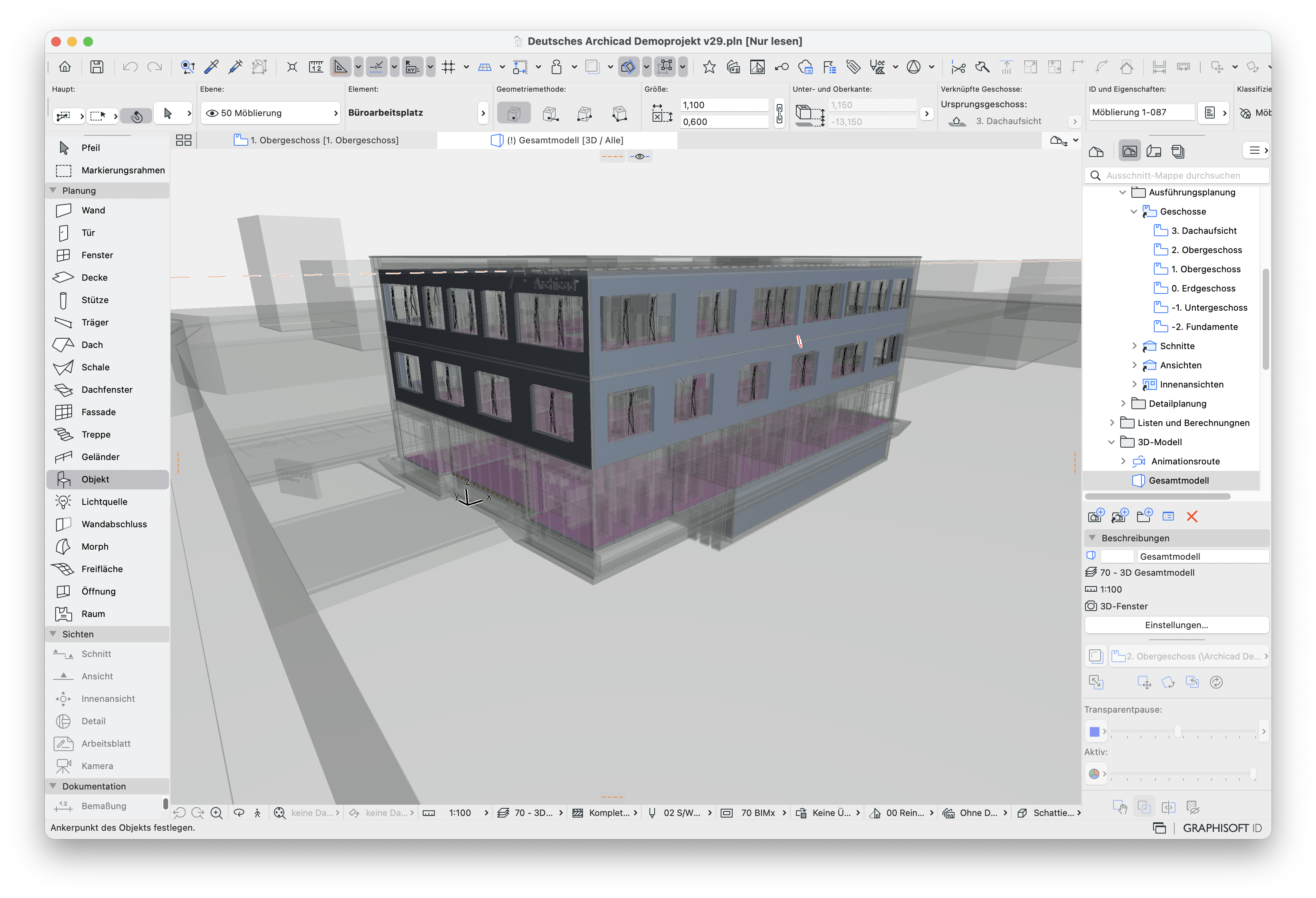Switch to Gesamtmodell 3D tab
The width and height of the screenshot is (1316, 898).
point(558,140)
